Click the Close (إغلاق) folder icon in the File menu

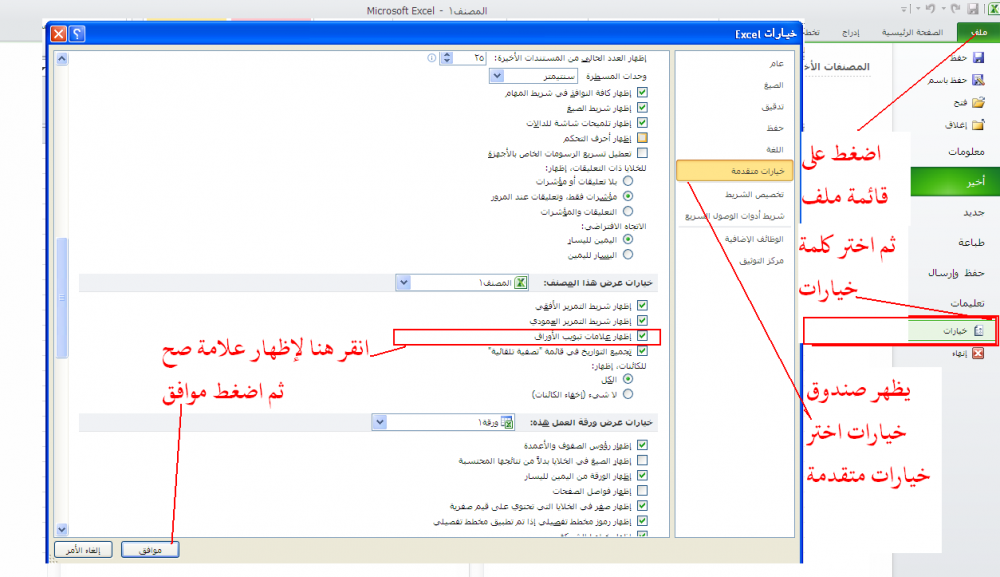(978, 124)
